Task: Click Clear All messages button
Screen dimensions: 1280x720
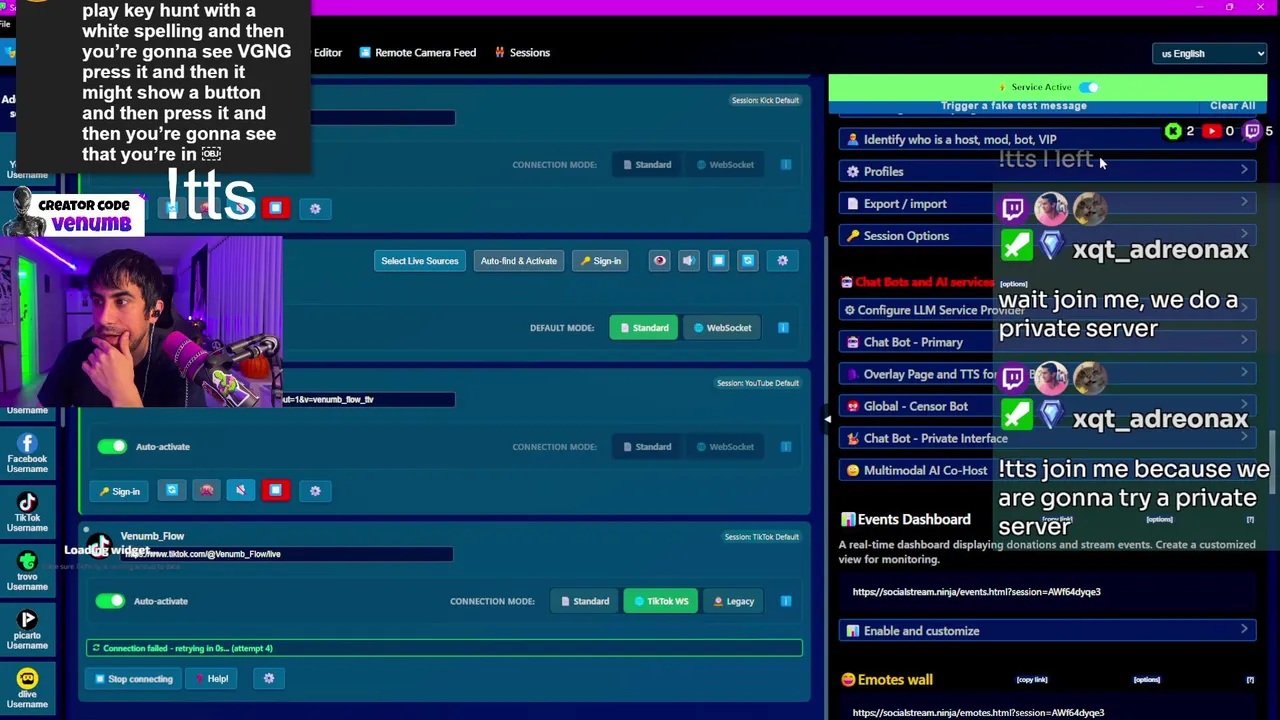Action: (x=1232, y=106)
